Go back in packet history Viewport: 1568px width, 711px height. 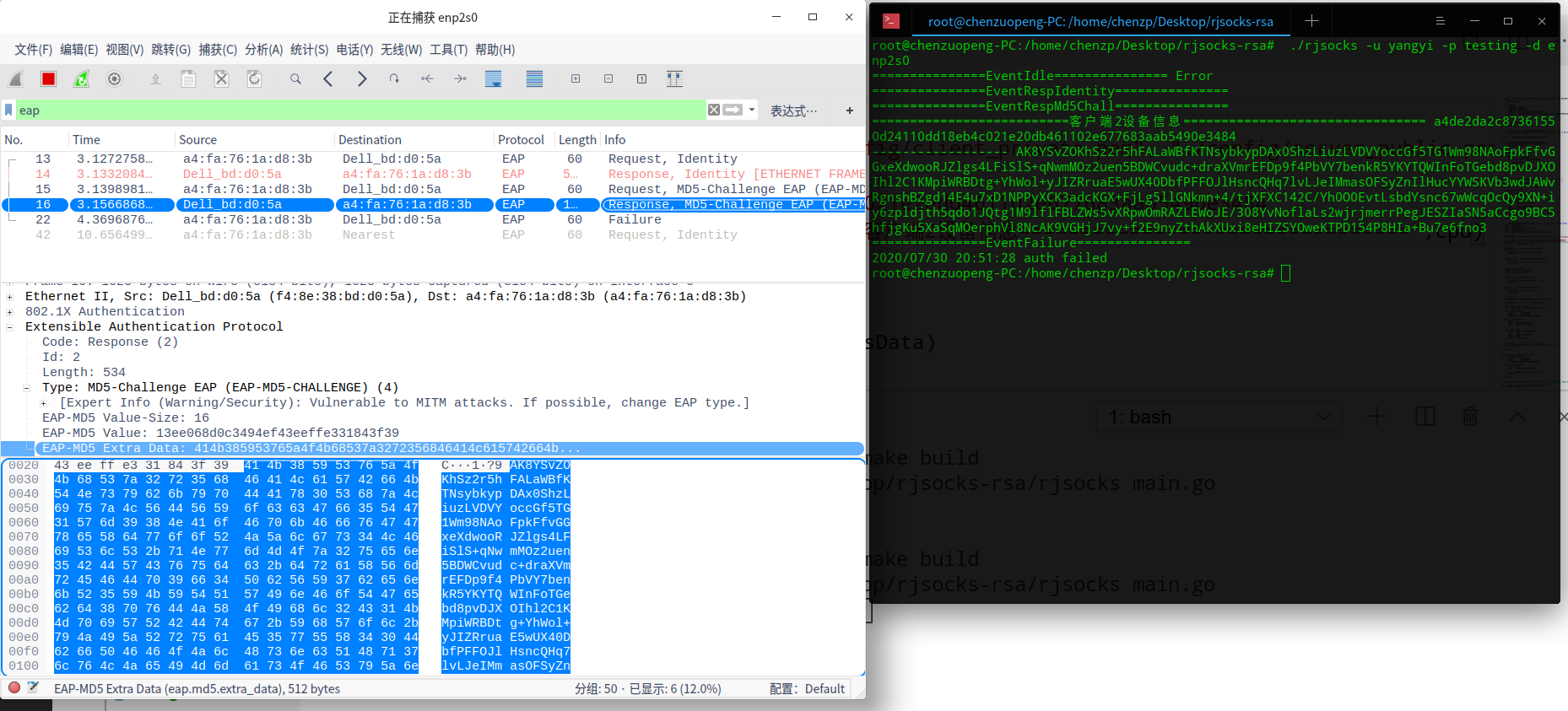point(328,79)
